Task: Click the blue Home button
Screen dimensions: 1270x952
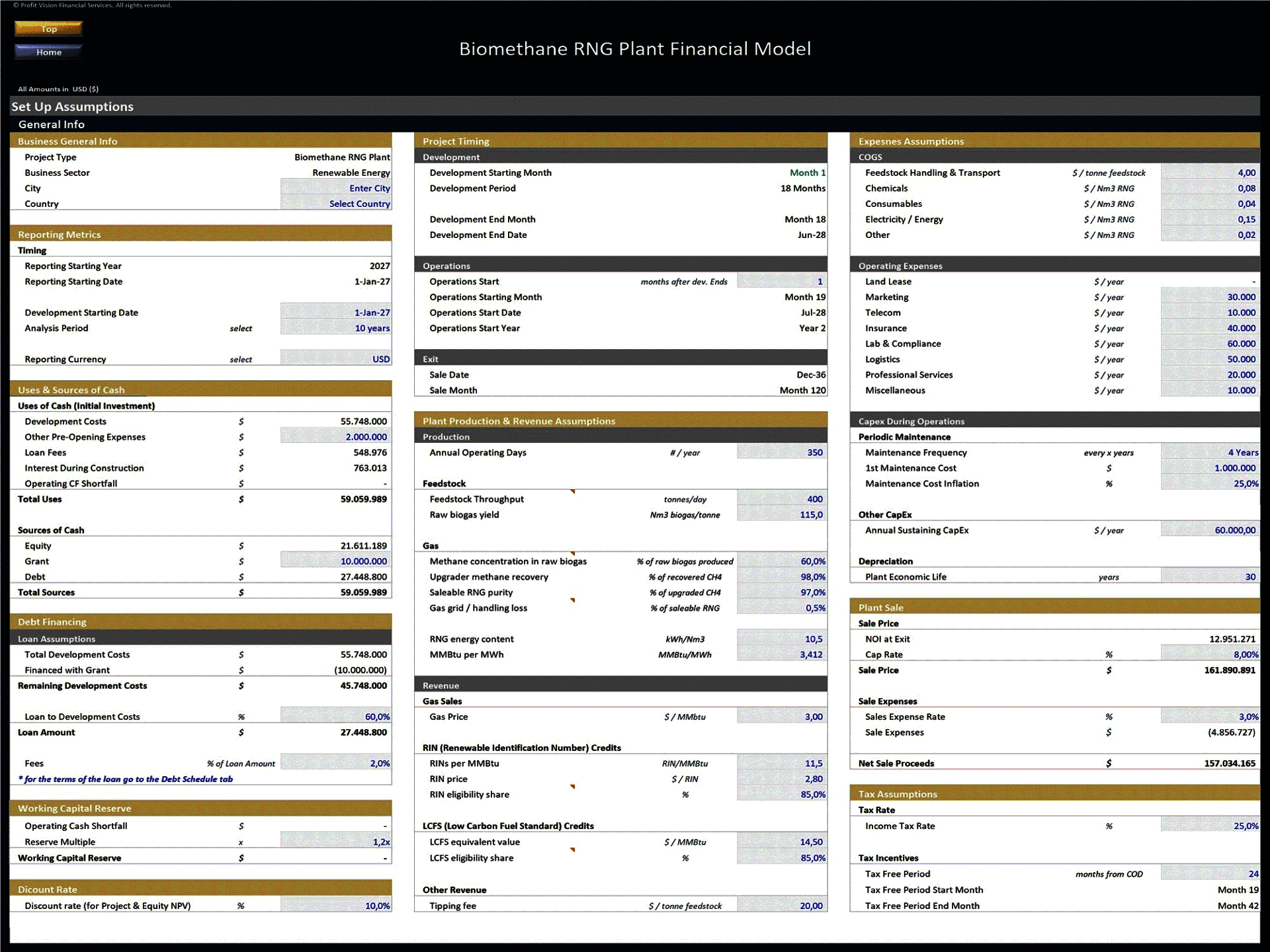Action: 48,52
